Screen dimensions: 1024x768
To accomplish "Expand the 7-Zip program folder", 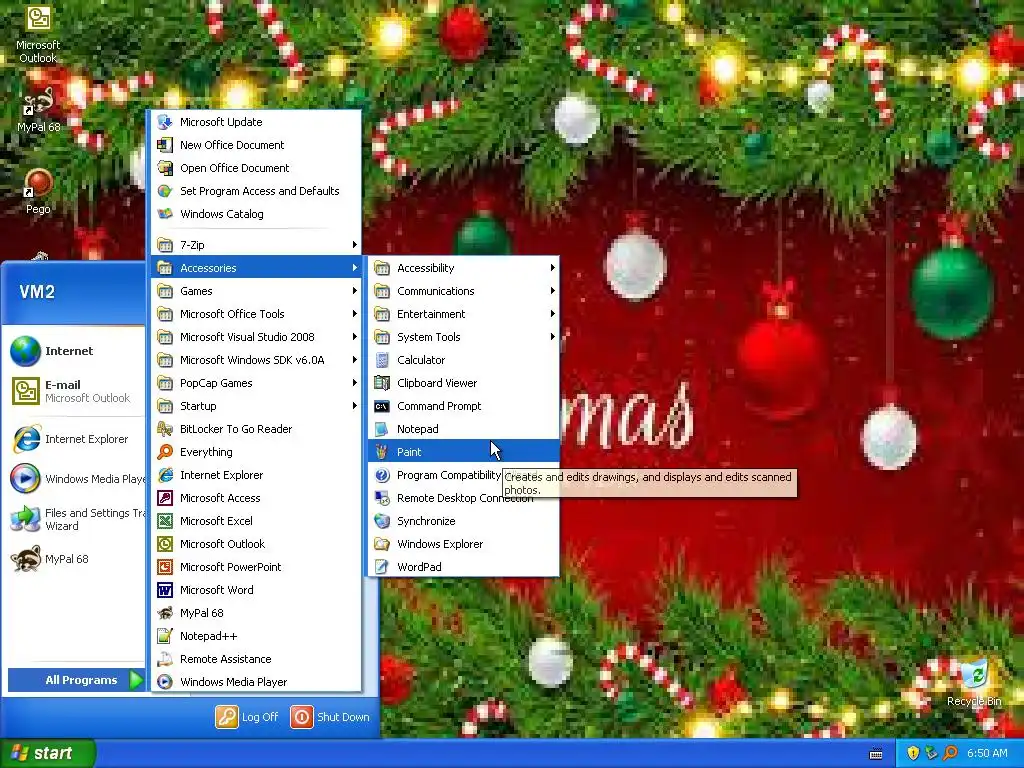I will pos(257,245).
